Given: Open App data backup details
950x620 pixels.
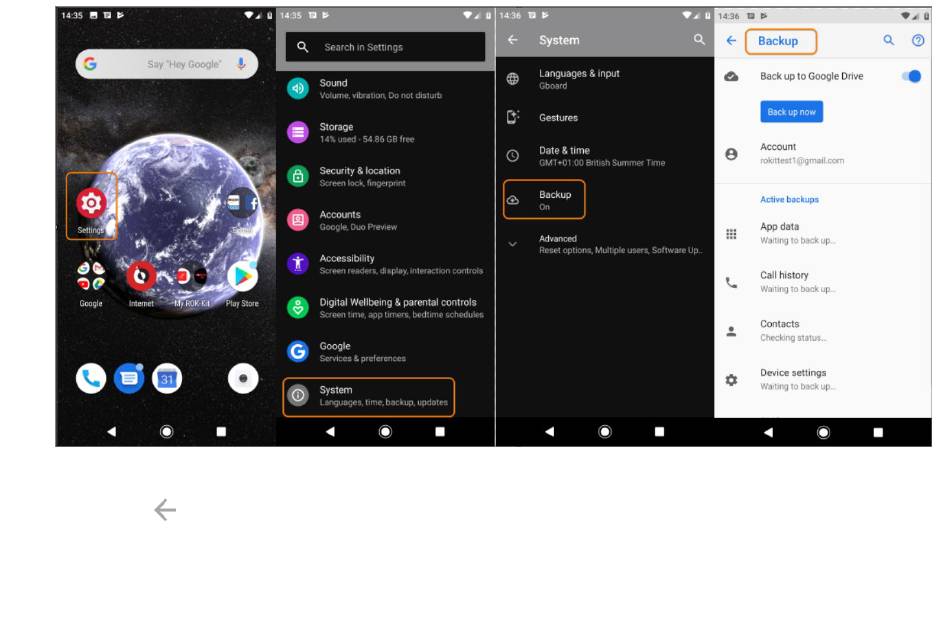Looking at the screenshot, I should click(x=823, y=233).
